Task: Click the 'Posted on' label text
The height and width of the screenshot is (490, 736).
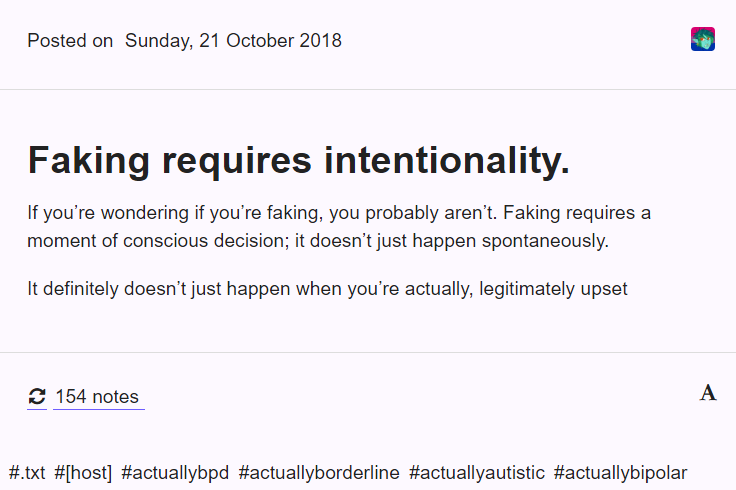Action: pyautogui.click(x=70, y=41)
